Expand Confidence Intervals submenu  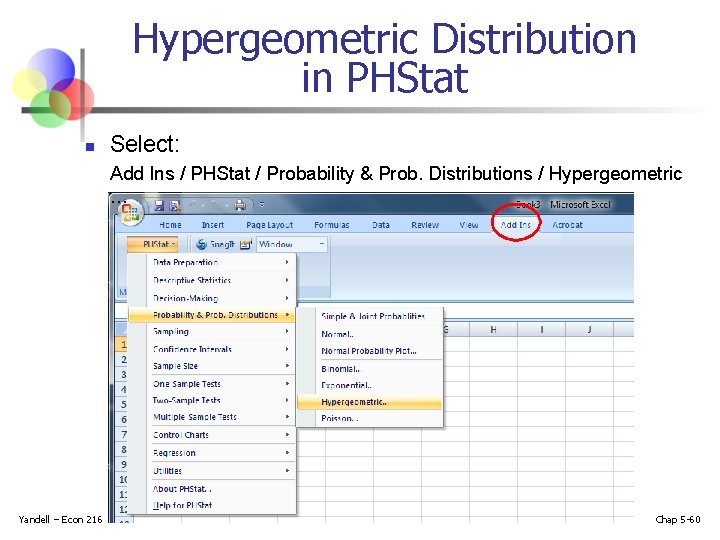tap(212, 349)
